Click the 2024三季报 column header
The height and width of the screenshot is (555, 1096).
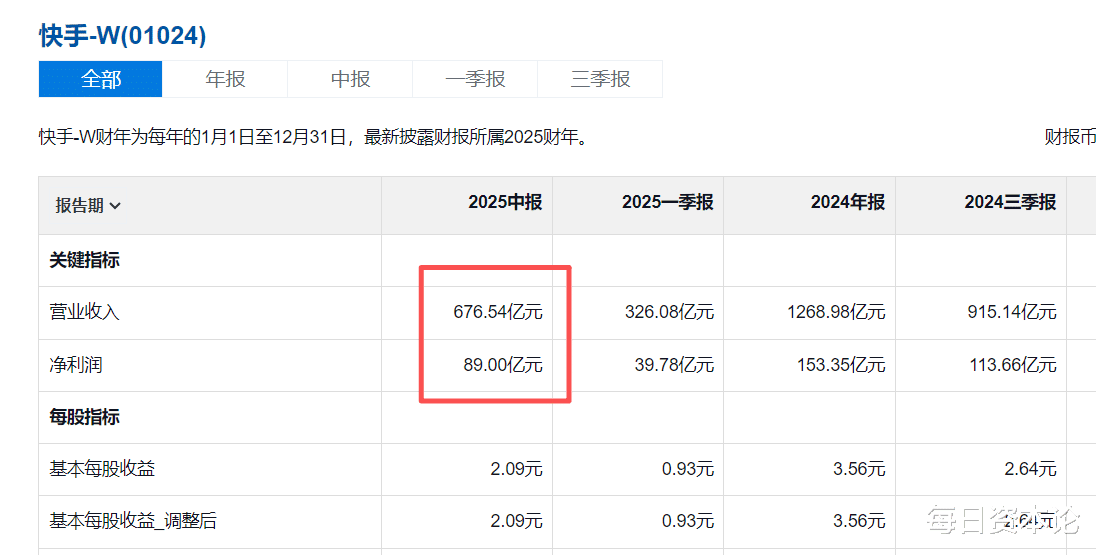tap(1010, 202)
